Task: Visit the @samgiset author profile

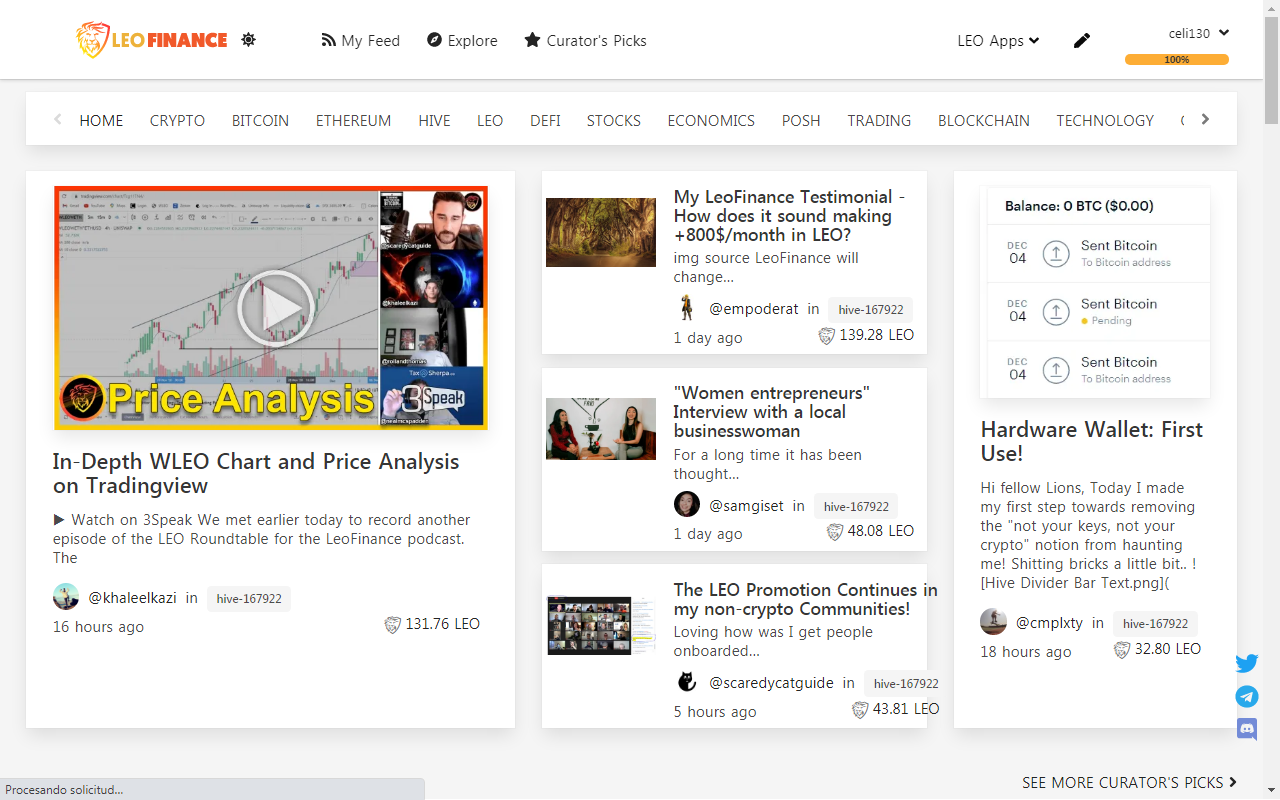Action: click(x=747, y=506)
